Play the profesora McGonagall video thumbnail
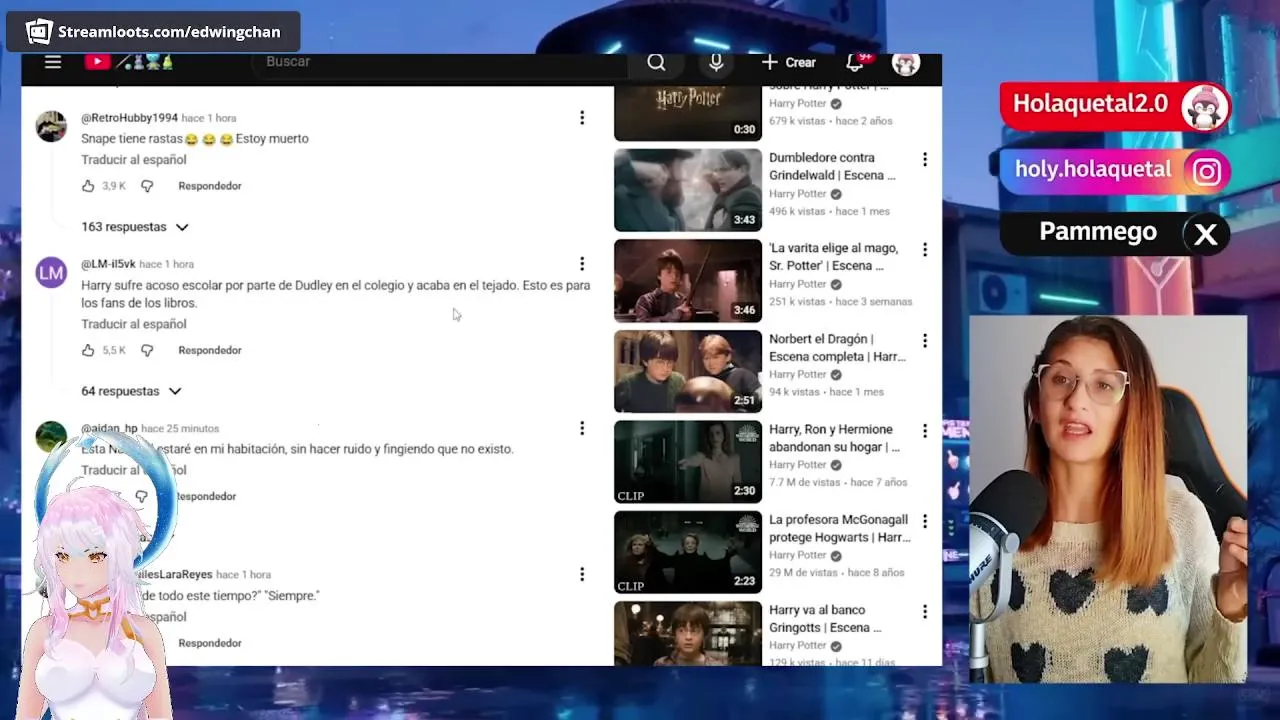This screenshot has height=720, width=1280. click(688, 552)
